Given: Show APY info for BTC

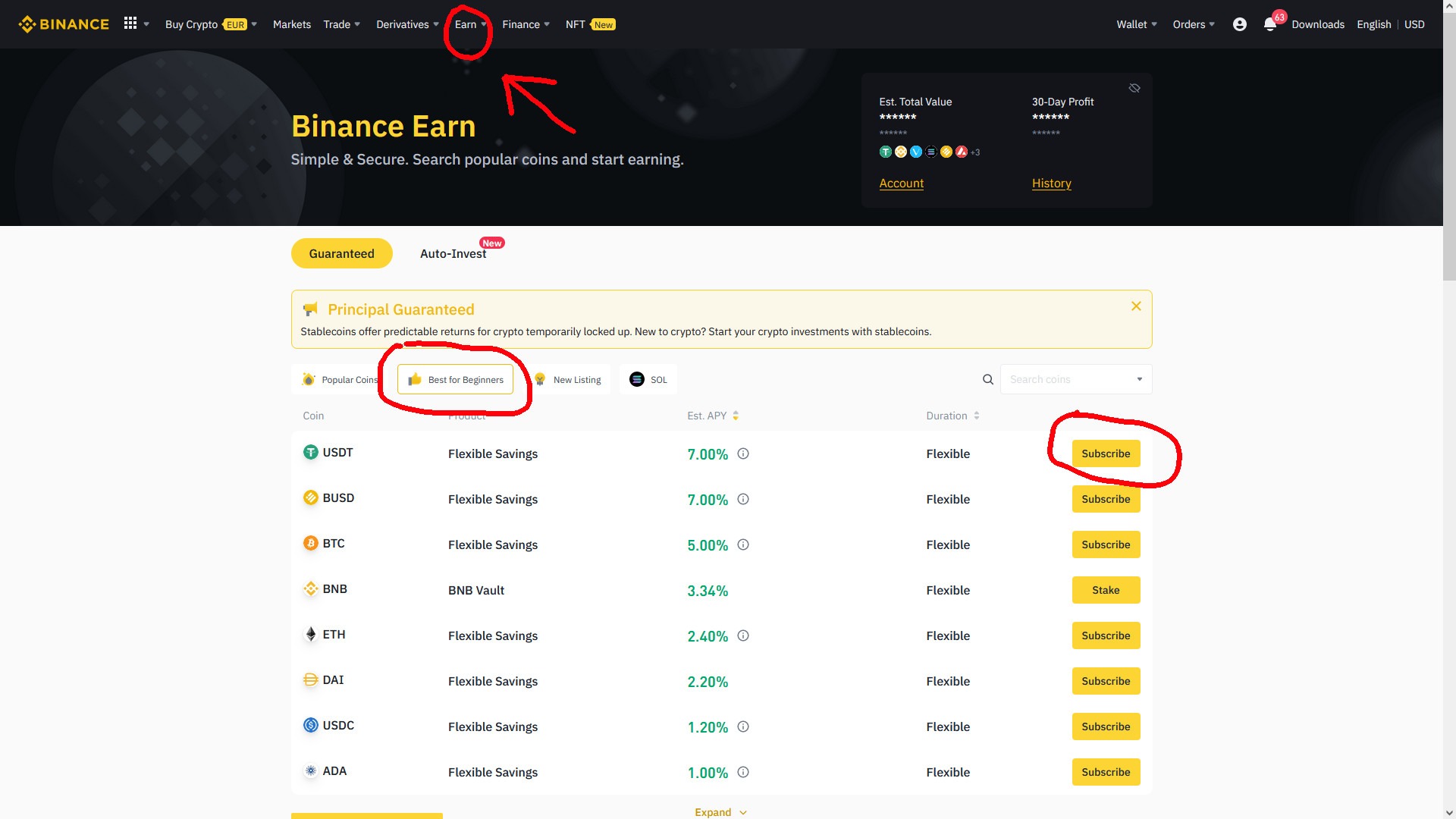Looking at the screenshot, I should click(x=743, y=544).
